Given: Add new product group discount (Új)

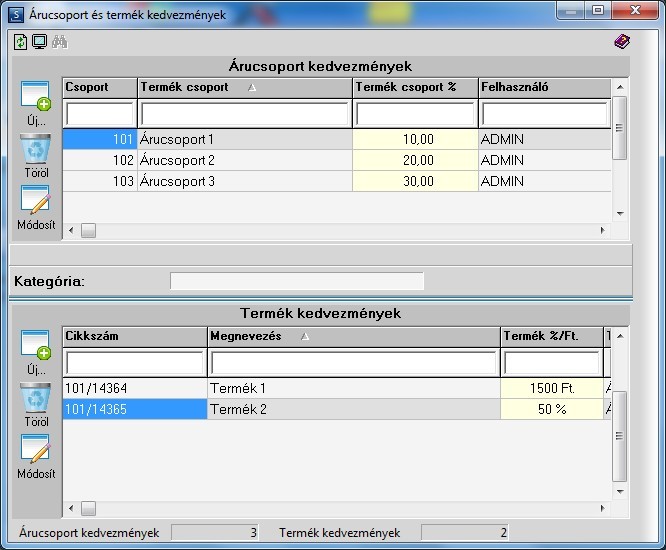Looking at the screenshot, I should pos(36,103).
